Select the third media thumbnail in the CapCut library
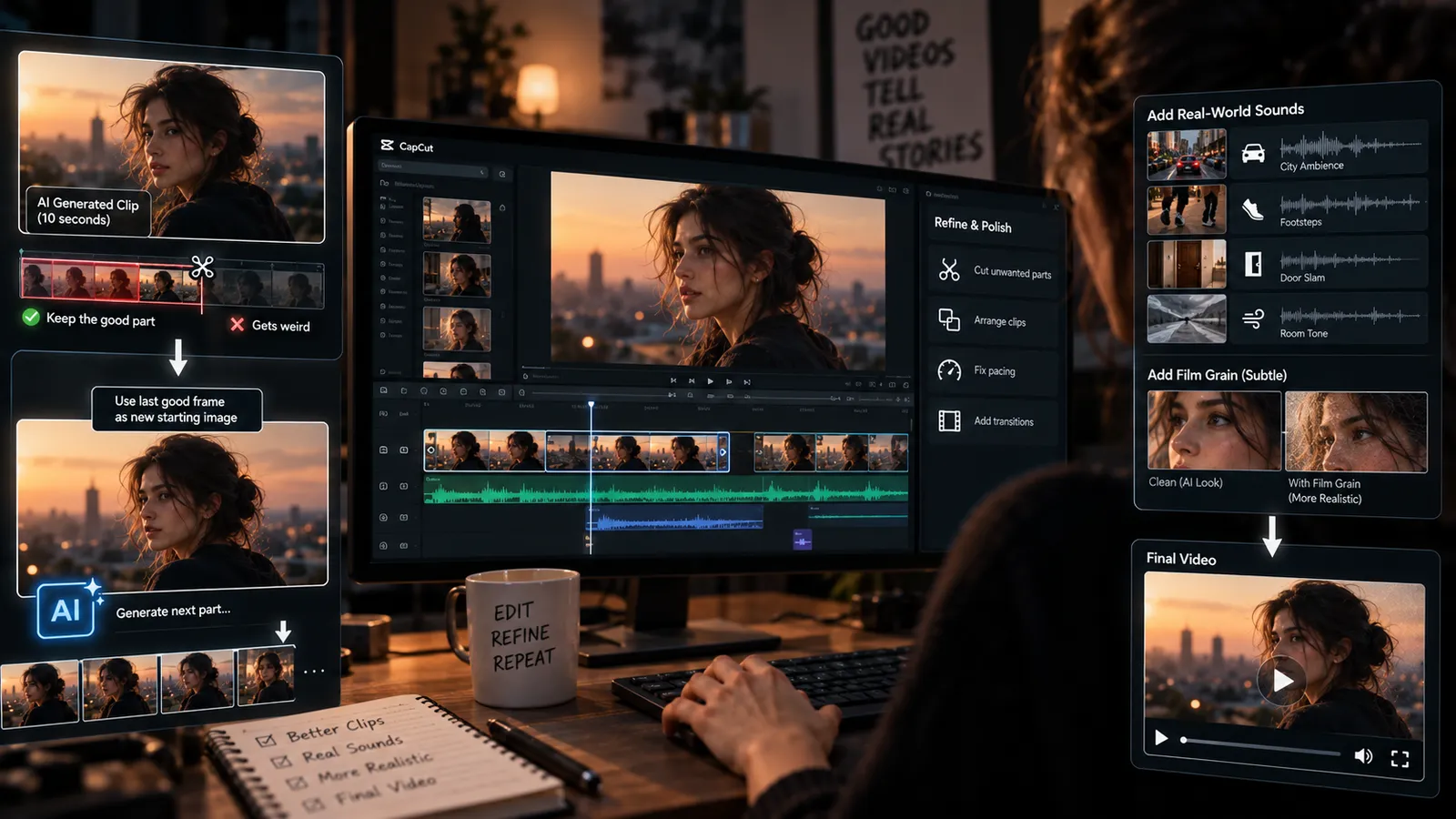1456x819 pixels. coord(457,329)
